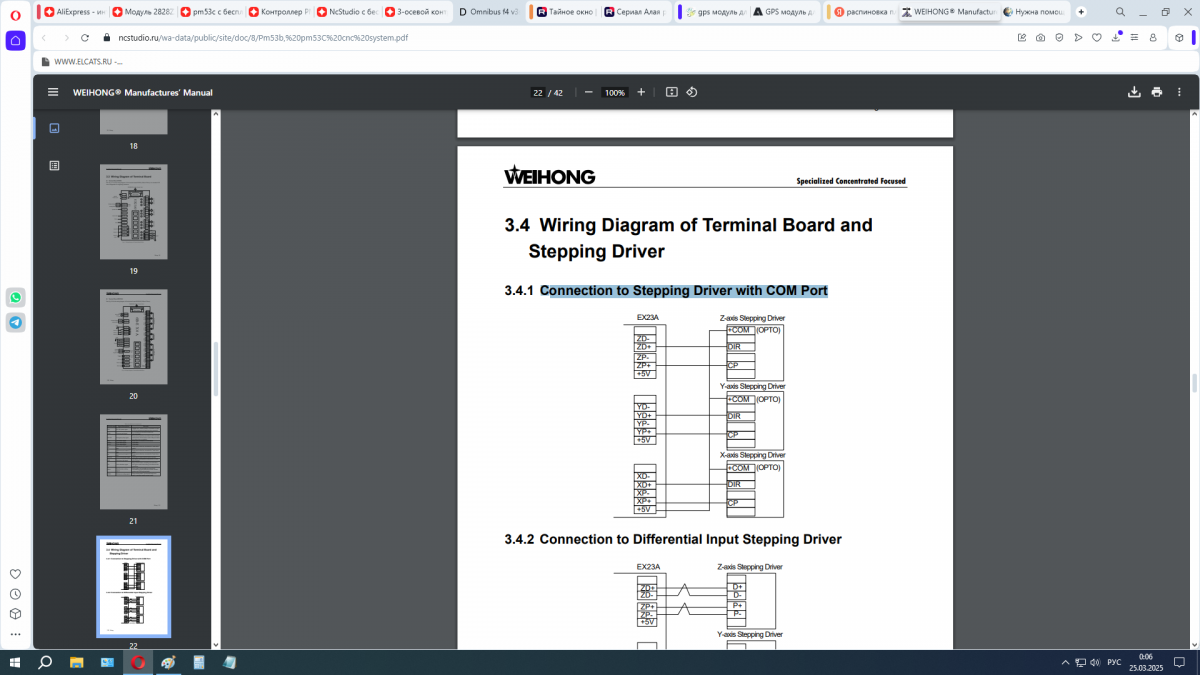
Task: Go forward to next page
Action: pyautogui.click(x=66, y=37)
